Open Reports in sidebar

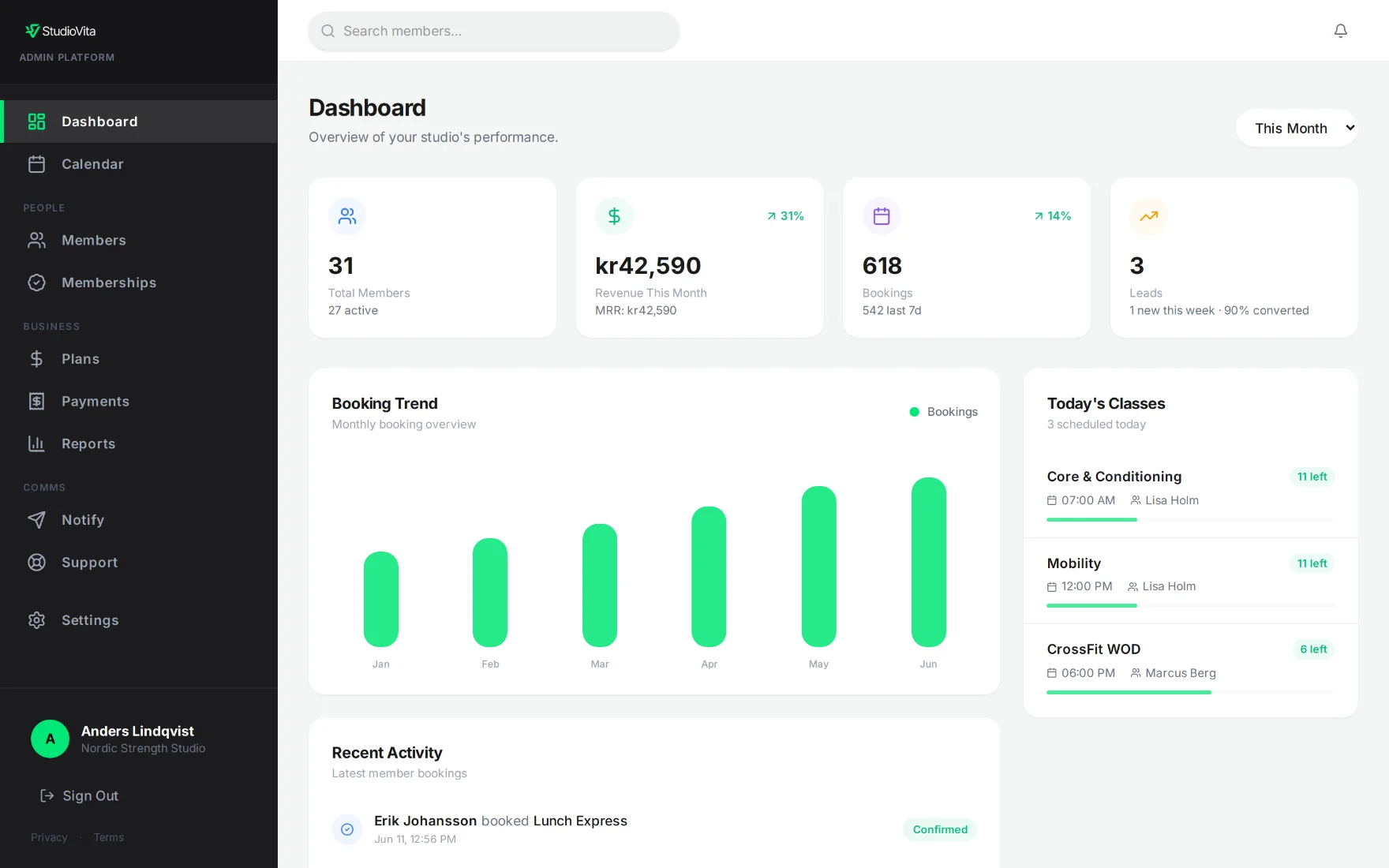[139, 443]
